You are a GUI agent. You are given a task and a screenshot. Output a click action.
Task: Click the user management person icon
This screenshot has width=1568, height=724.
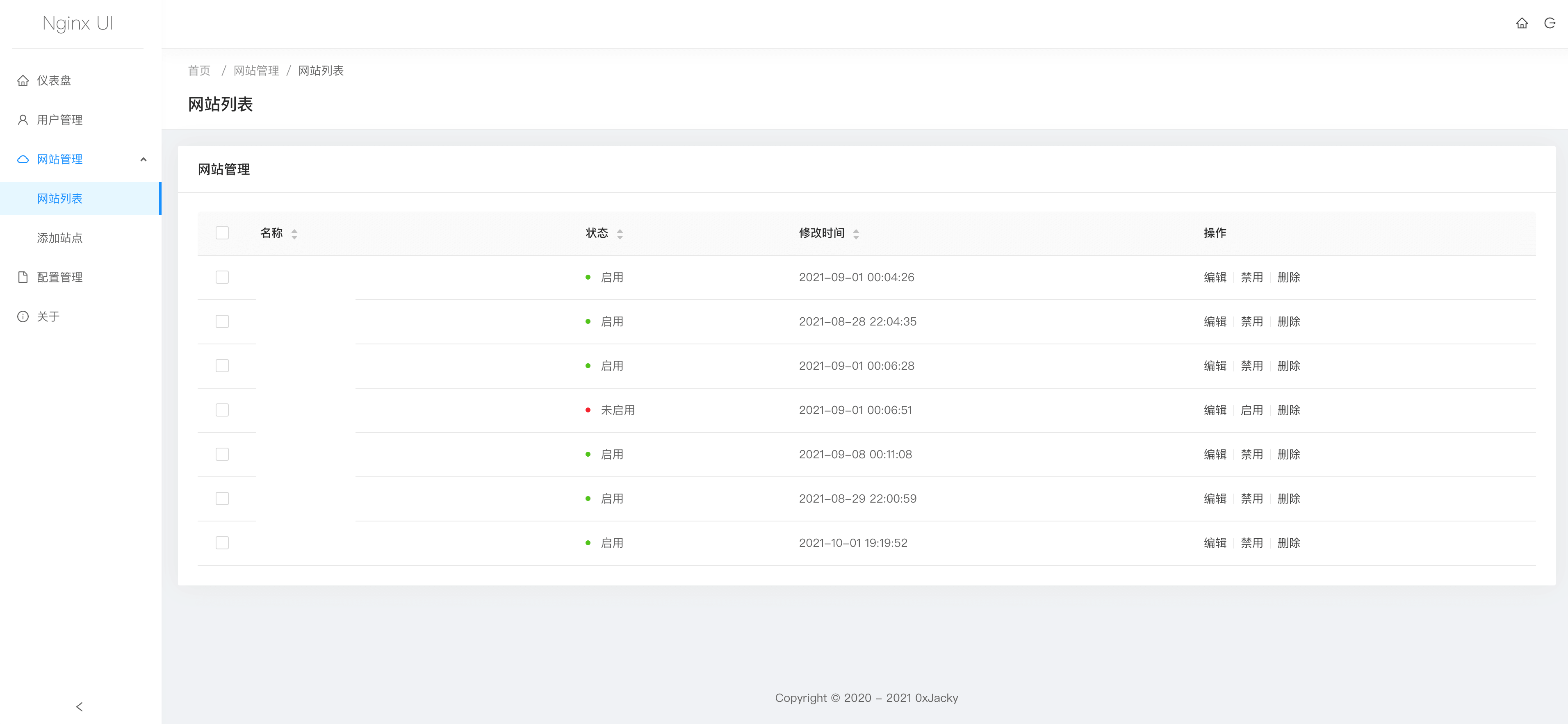click(23, 120)
